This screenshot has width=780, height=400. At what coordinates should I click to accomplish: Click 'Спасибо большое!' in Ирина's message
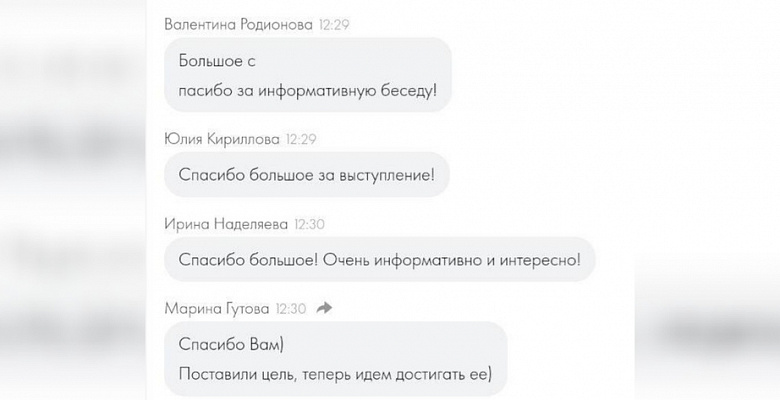click(248, 260)
